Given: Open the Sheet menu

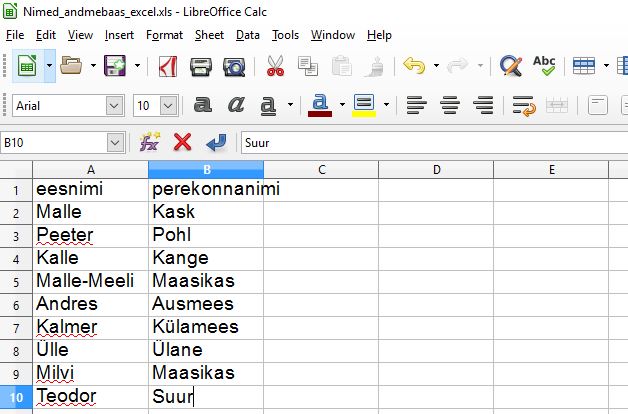Looking at the screenshot, I should point(209,35).
